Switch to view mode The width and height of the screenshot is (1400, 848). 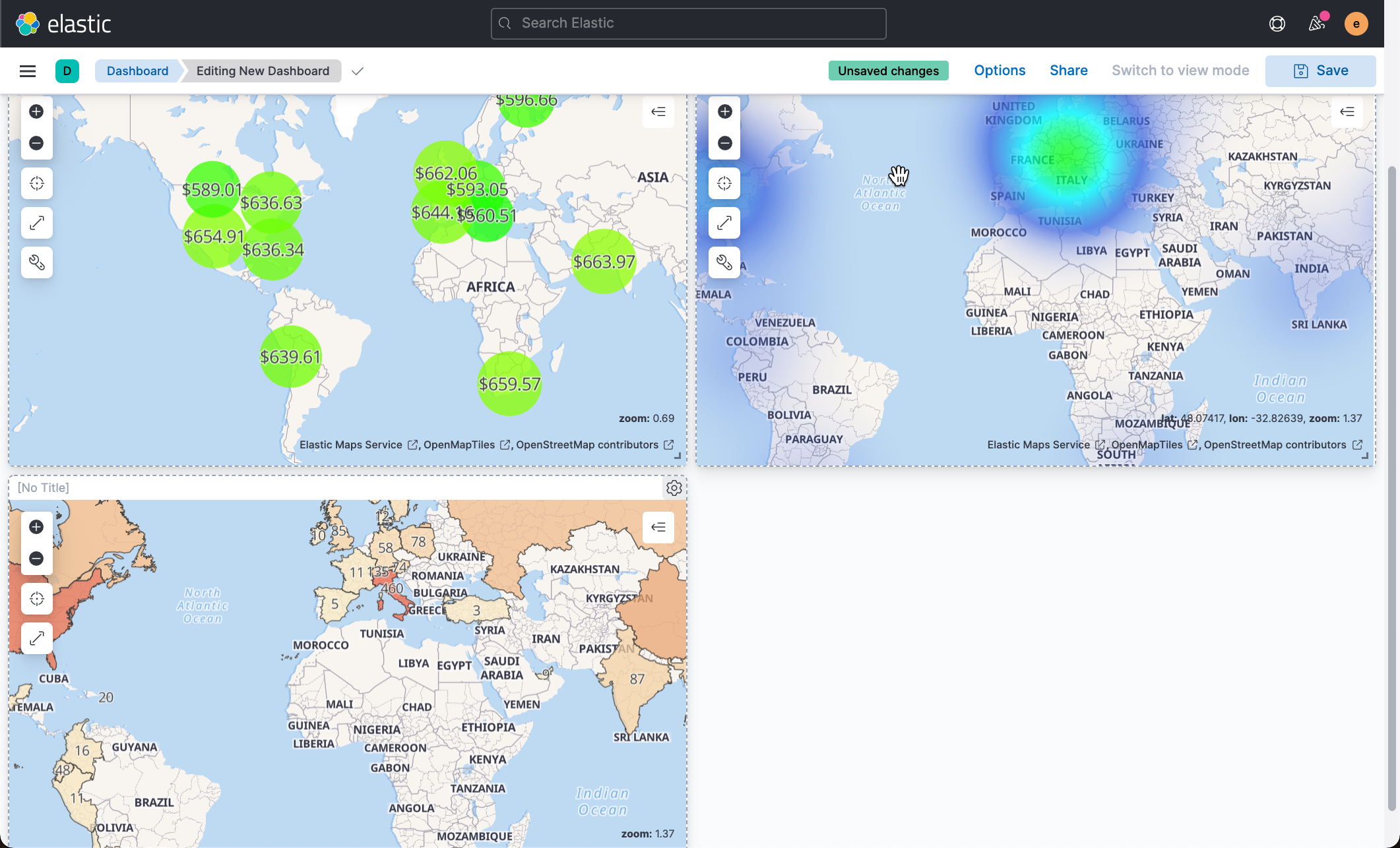[1180, 70]
